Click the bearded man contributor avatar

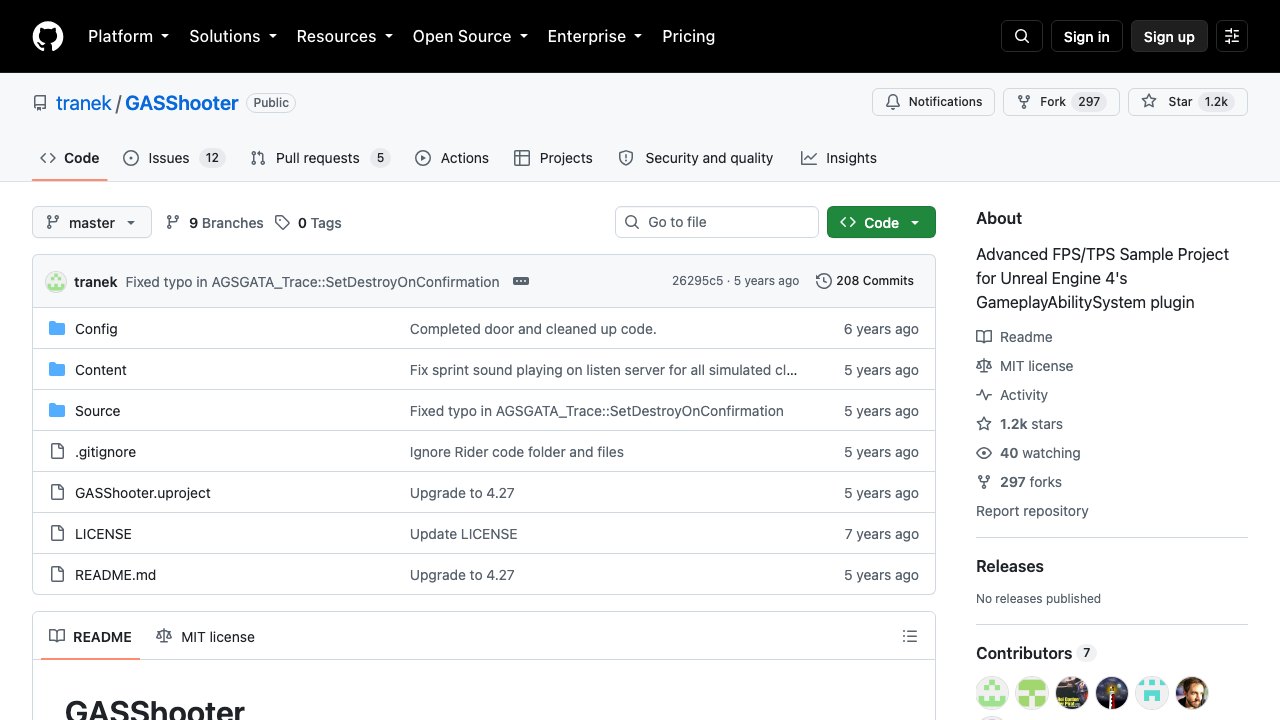(1192, 693)
